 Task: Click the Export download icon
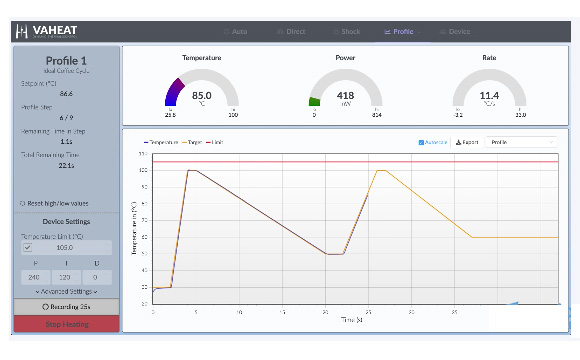458,142
